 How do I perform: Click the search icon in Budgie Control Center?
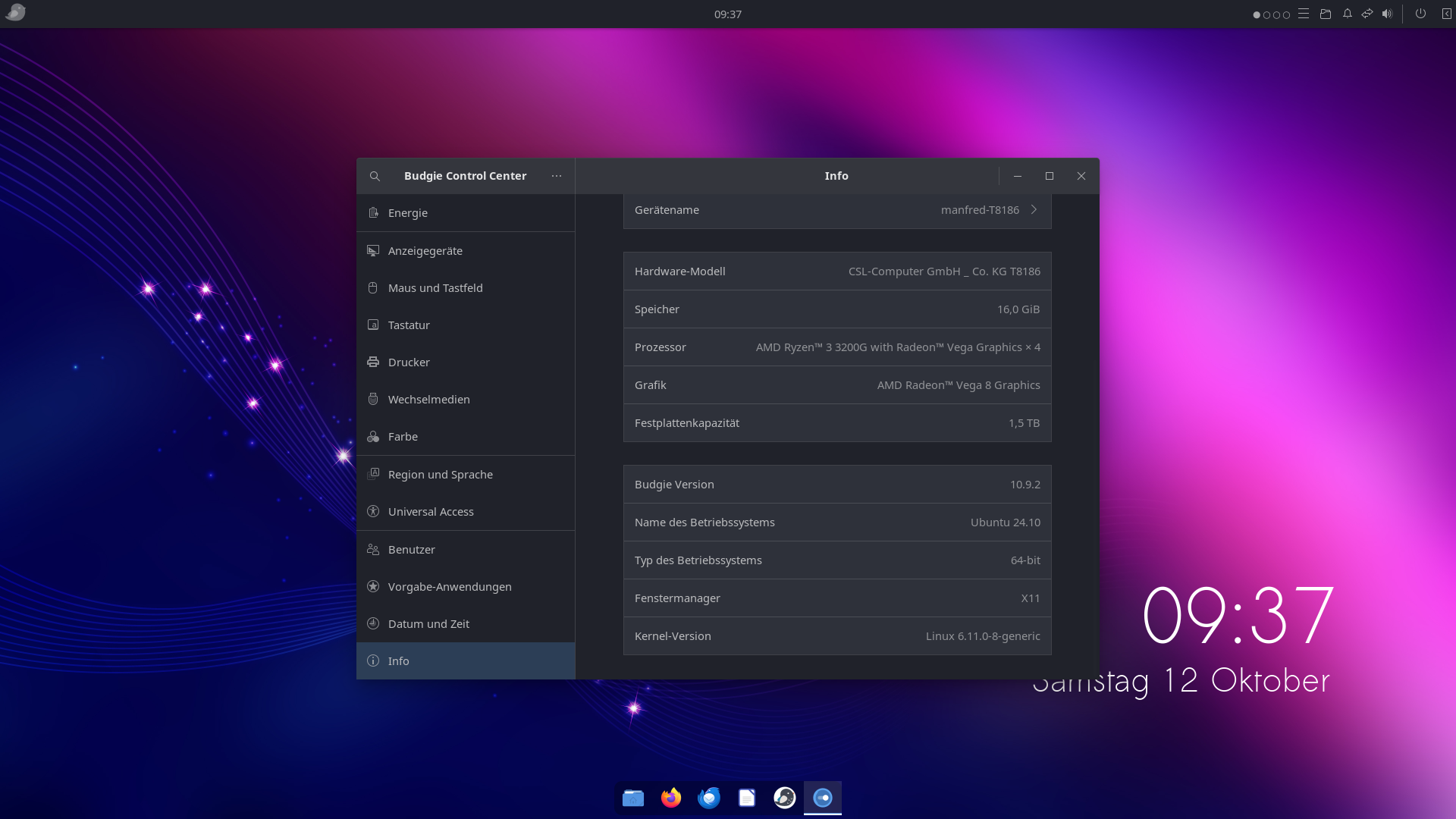375,176
